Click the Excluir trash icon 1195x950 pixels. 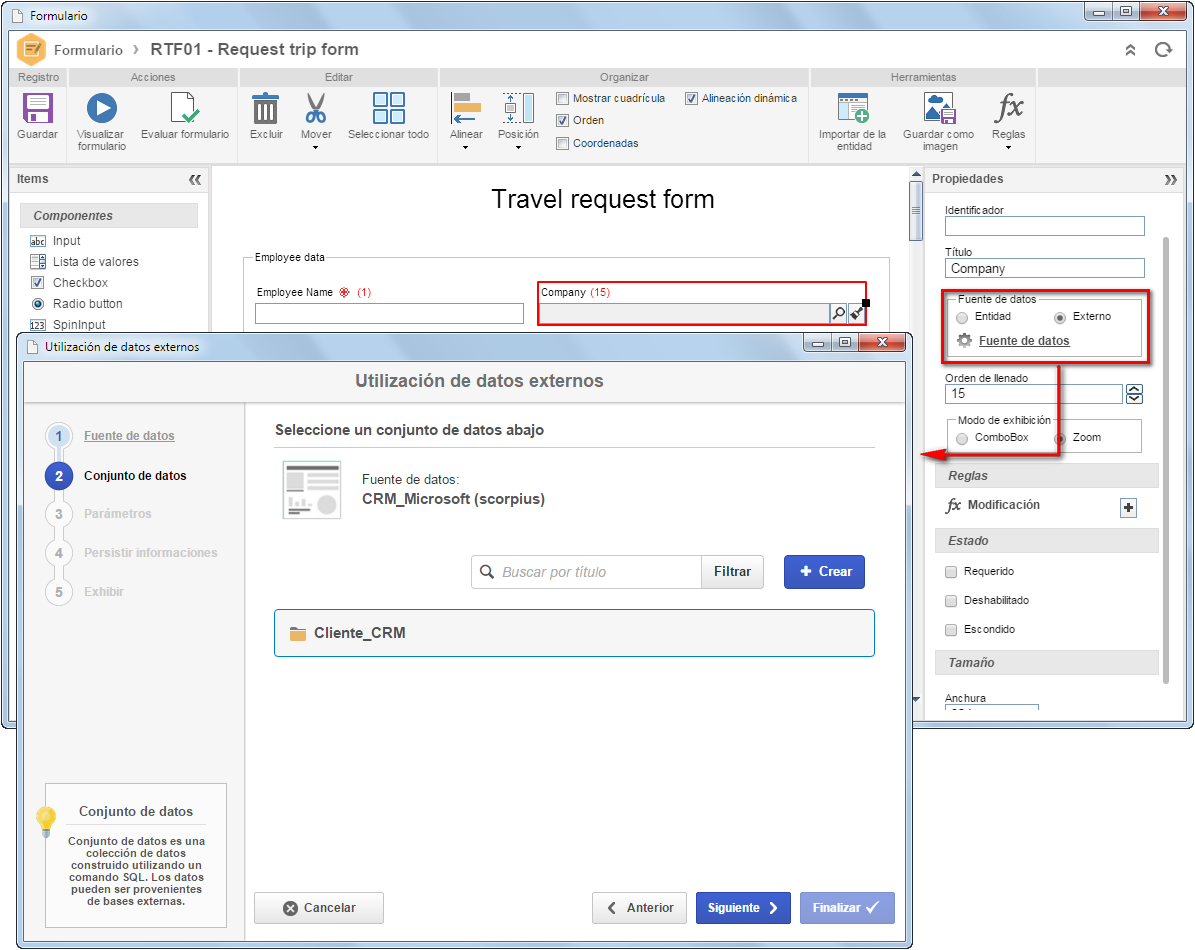coord(265,108)
